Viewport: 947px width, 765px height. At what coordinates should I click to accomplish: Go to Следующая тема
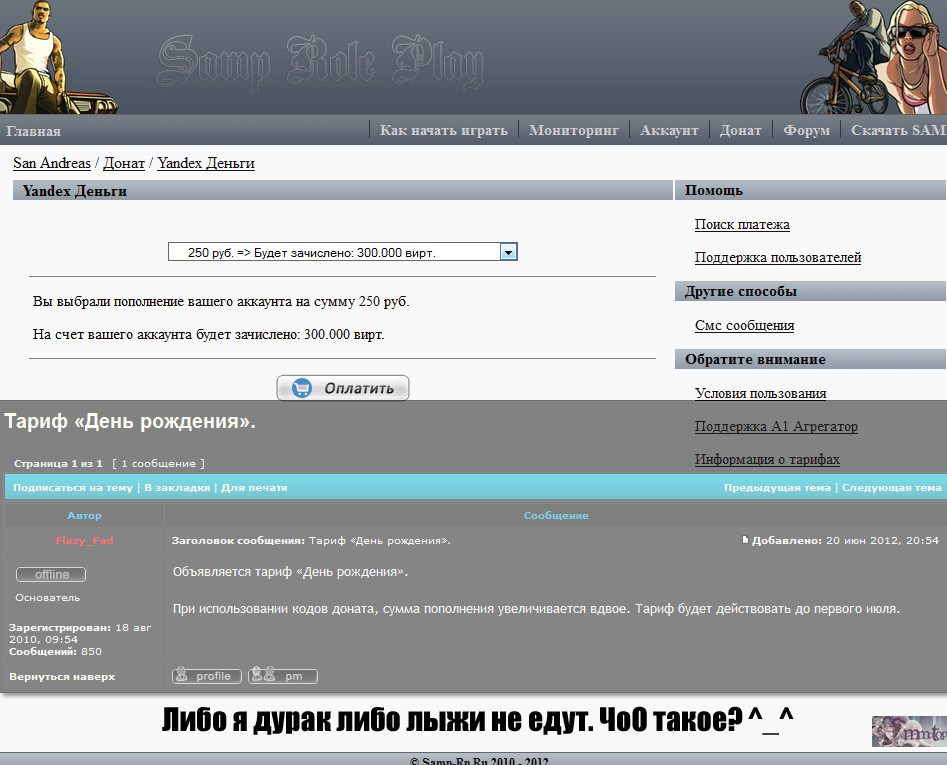pos(892,487)
